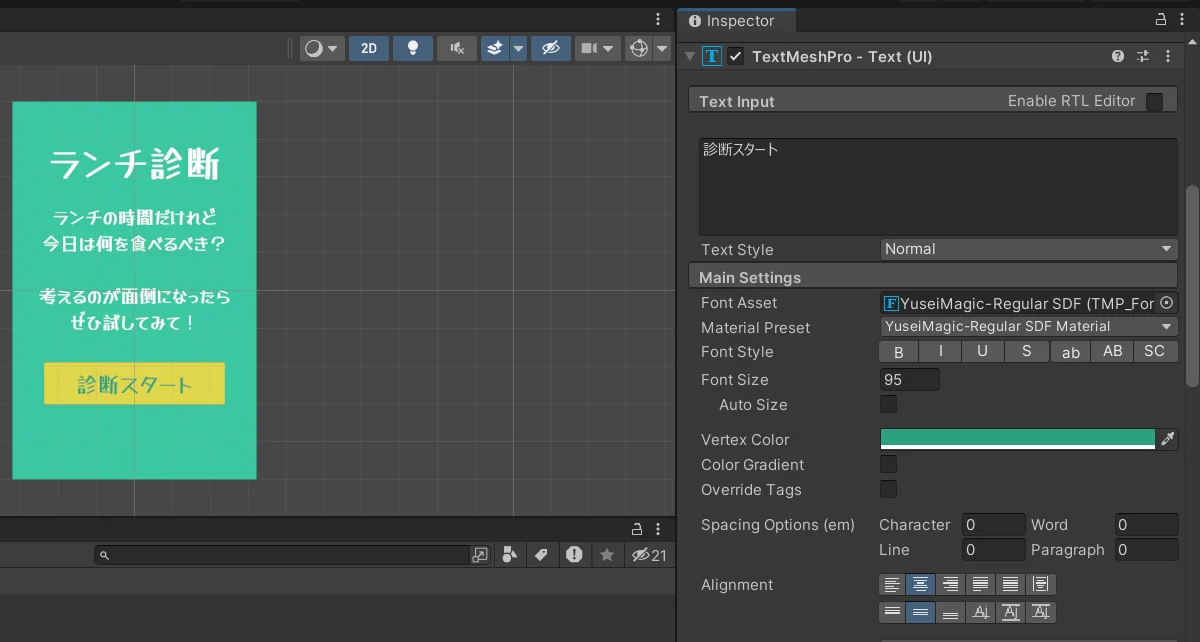The image size is (1200, 642).
Task: Disable the TextMeshPro component checkbox
Action: click(x=736, y=57)
